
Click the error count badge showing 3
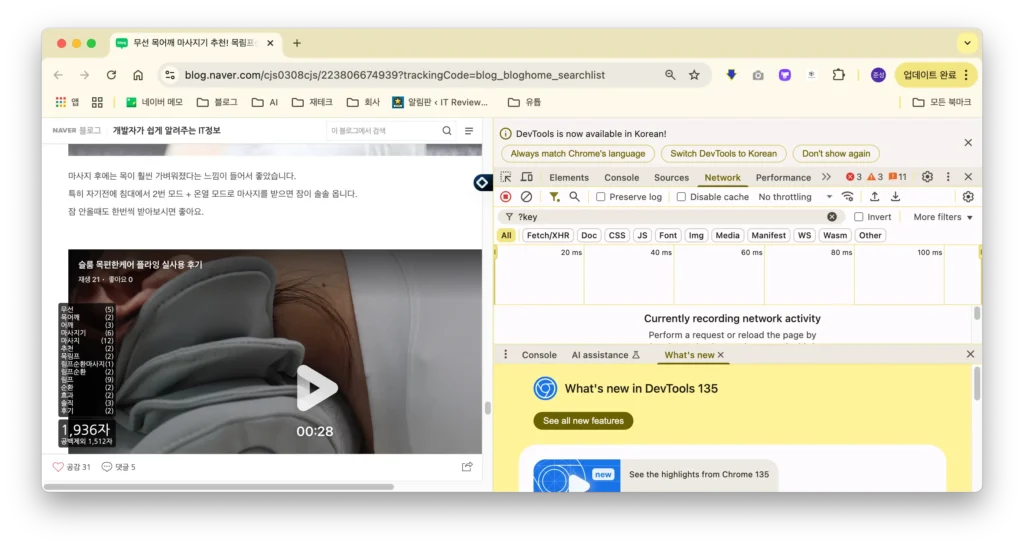click(854, 177)
